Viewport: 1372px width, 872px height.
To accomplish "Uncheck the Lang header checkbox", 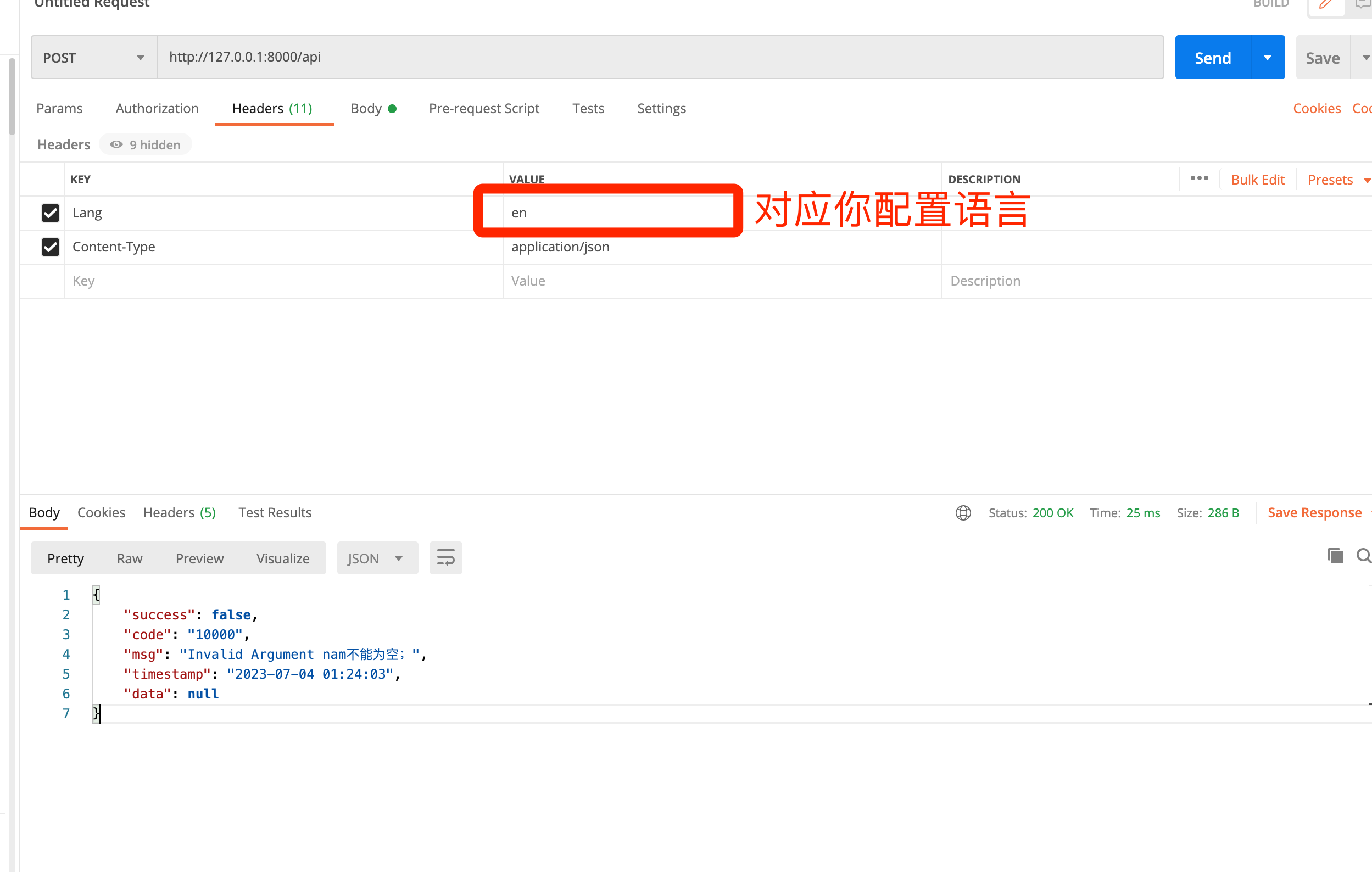I will point(50,213).
